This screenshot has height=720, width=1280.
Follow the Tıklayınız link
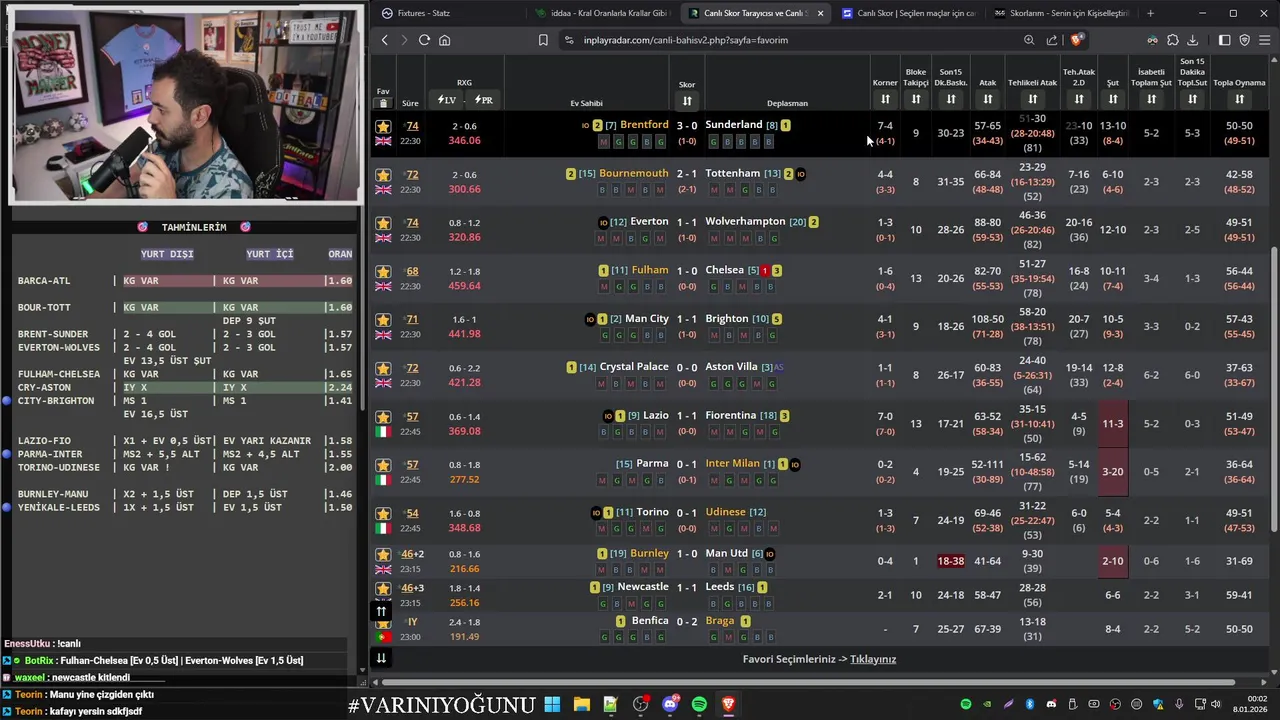click(x=873, y=659)
